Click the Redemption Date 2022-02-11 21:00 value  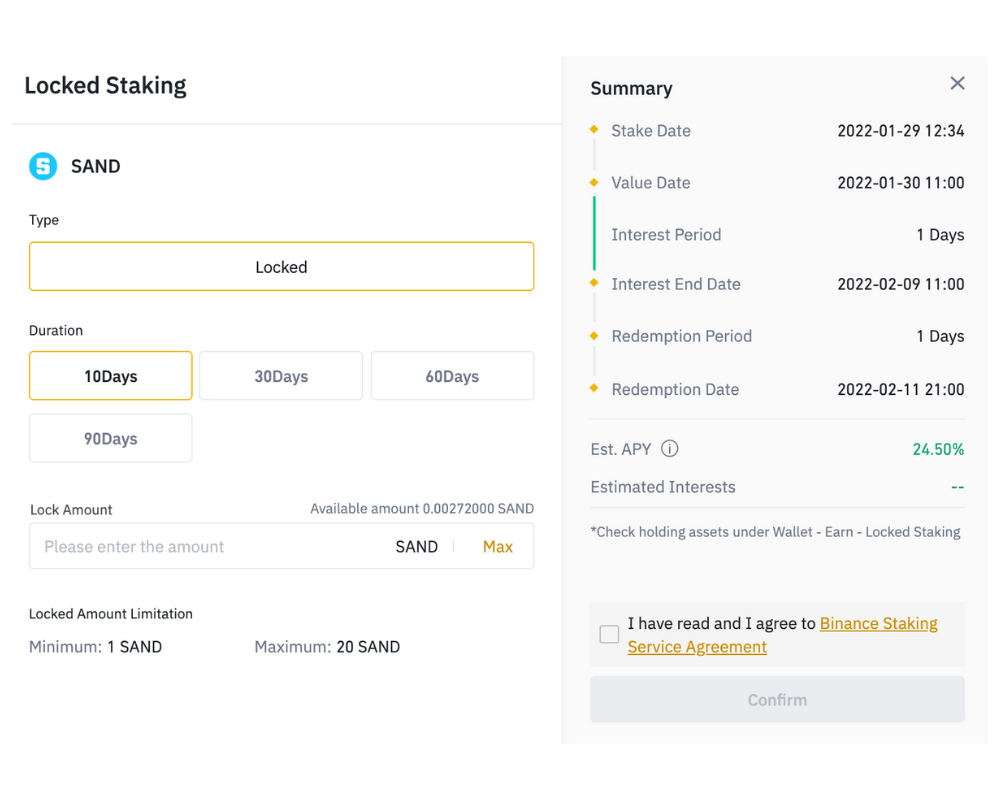point(901,389)
